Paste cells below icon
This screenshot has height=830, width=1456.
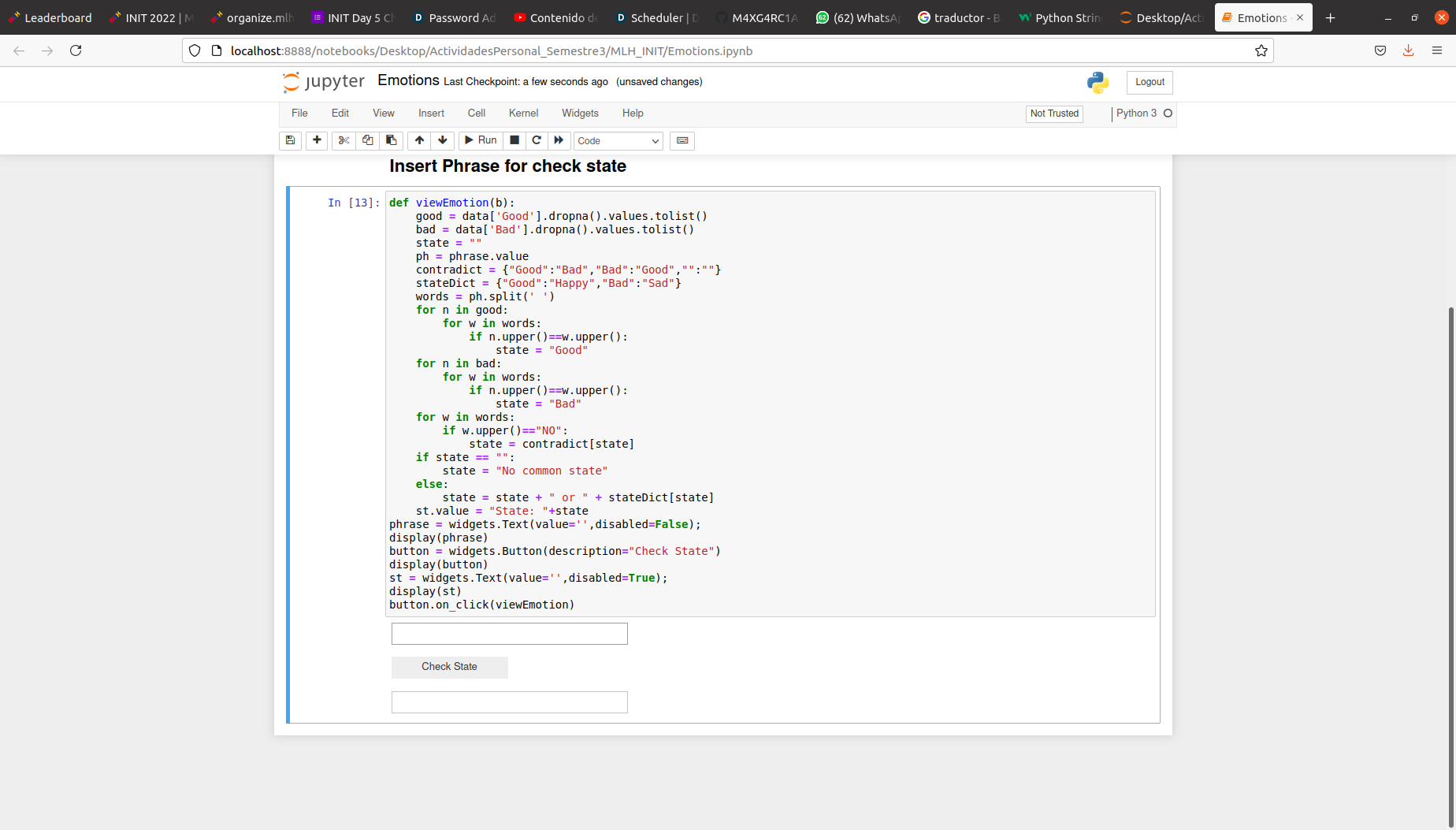(x=391, y=140)
